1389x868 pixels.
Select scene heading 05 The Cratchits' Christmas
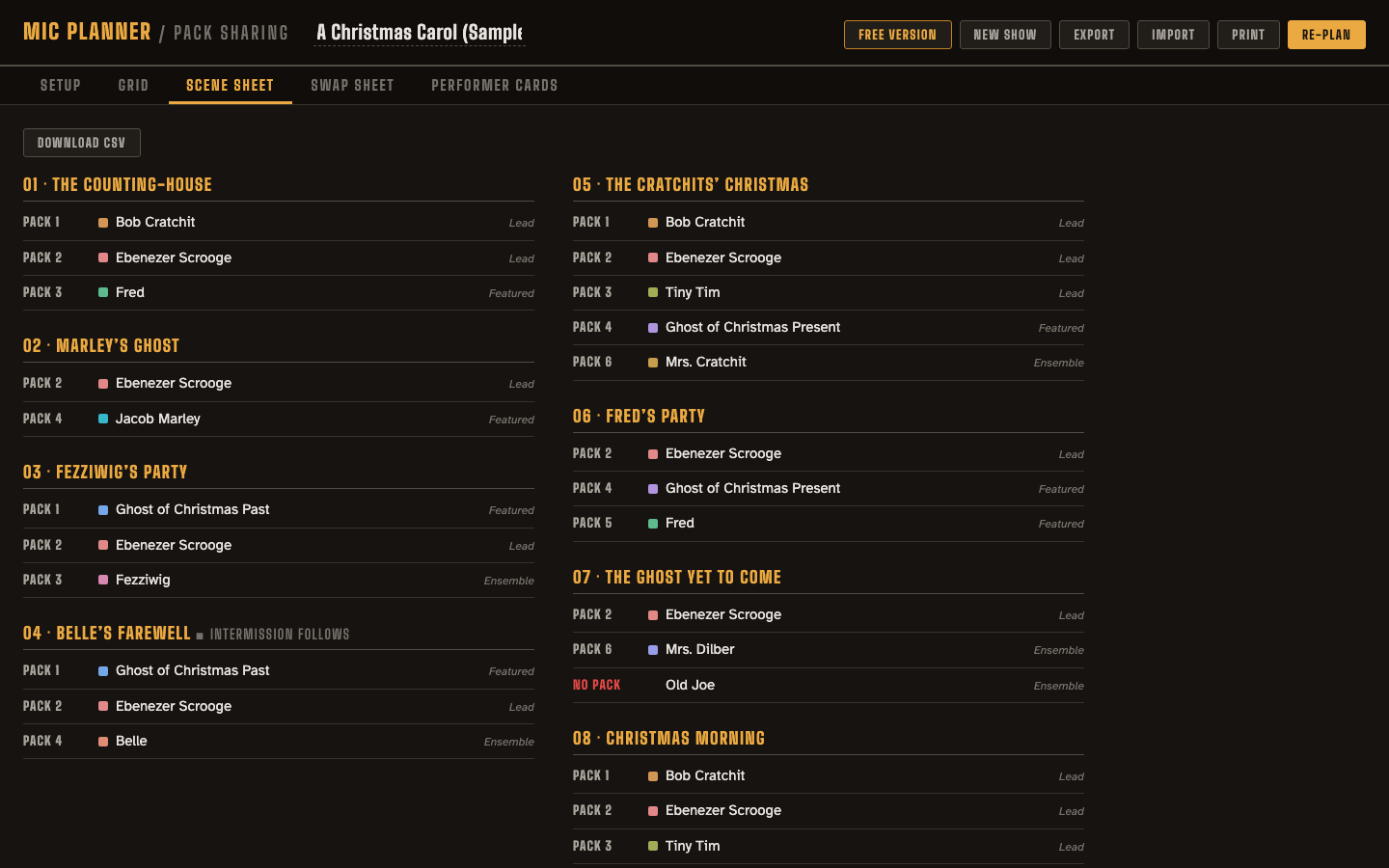point(691,184)
